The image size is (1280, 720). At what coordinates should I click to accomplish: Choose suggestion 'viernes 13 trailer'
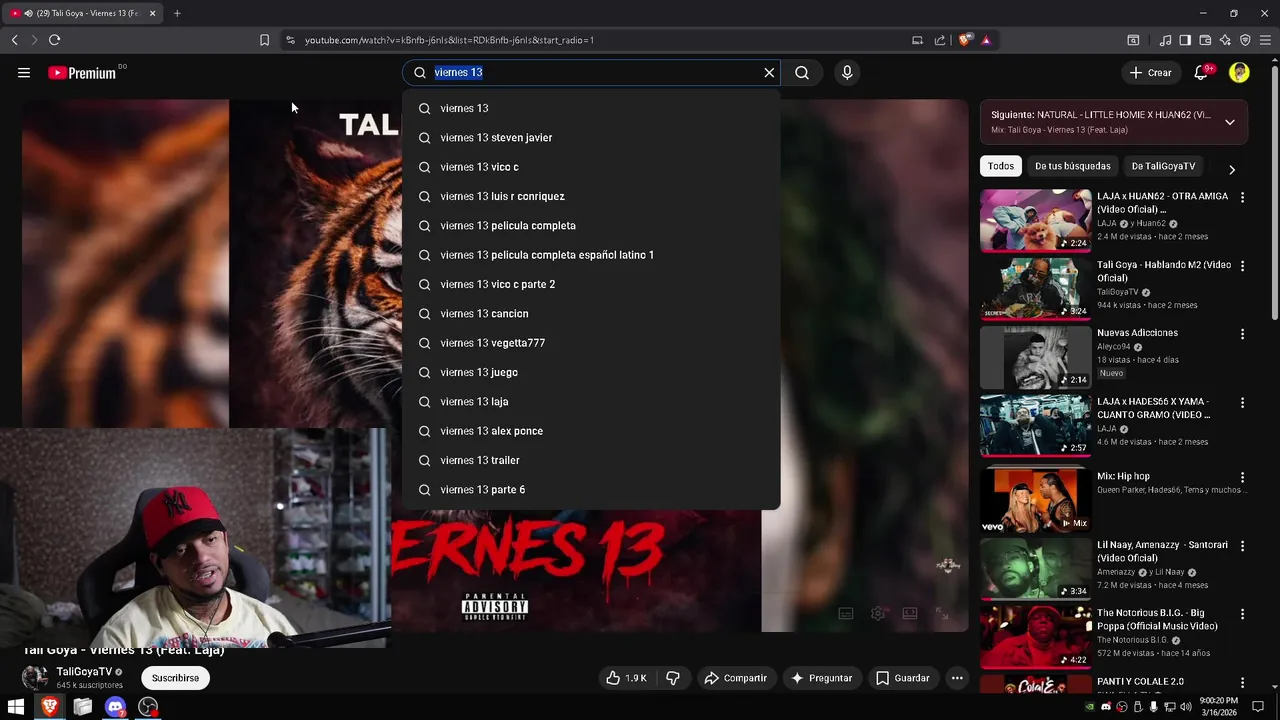tap(591, 460)
